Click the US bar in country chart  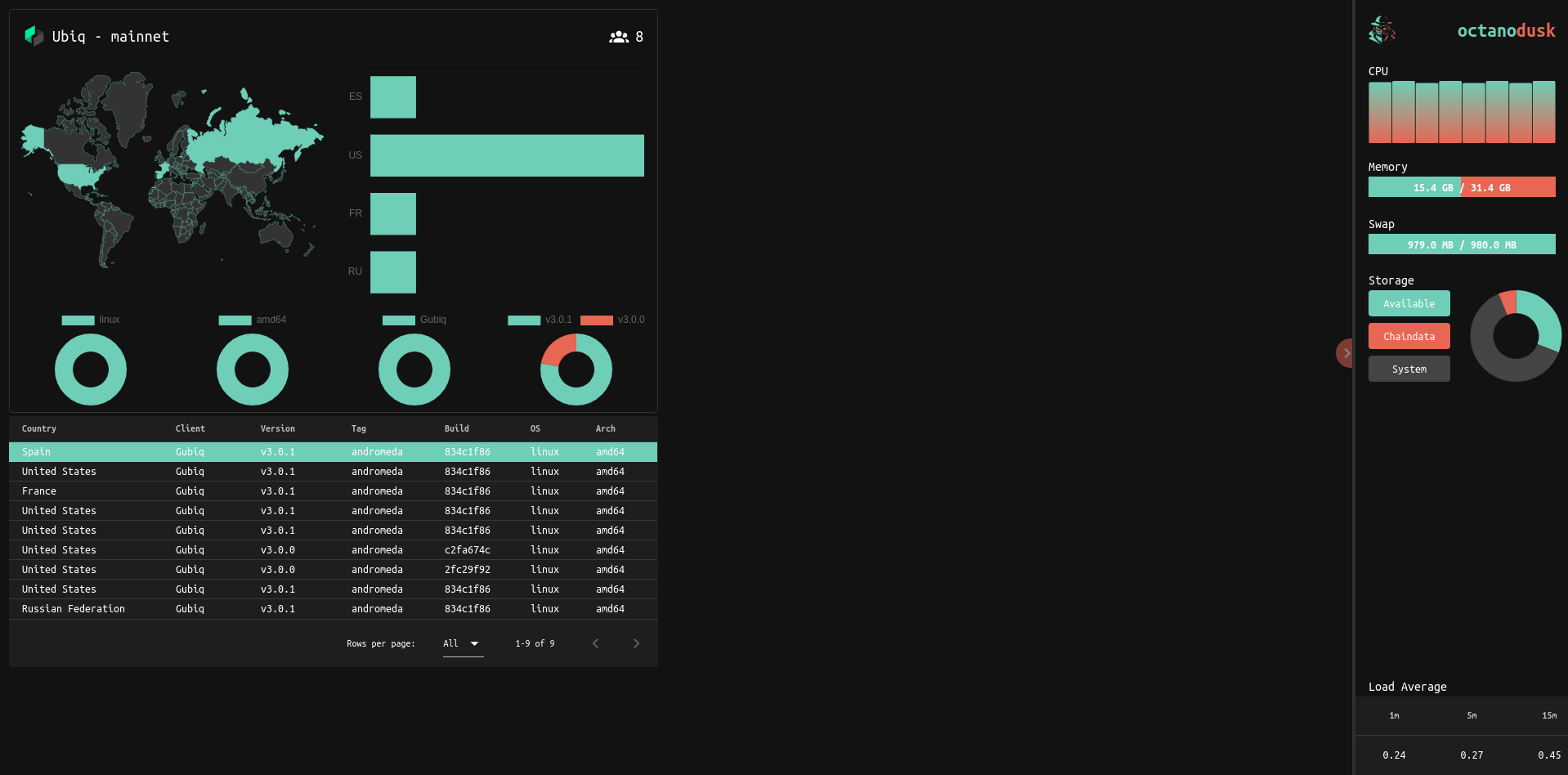507,155
